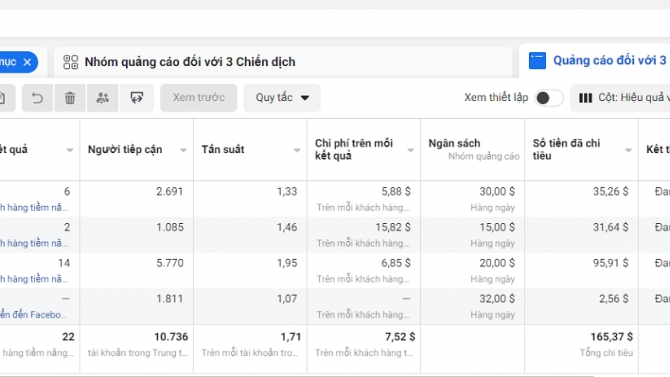Remove the selected filter chip X

[x=27, y=62]
